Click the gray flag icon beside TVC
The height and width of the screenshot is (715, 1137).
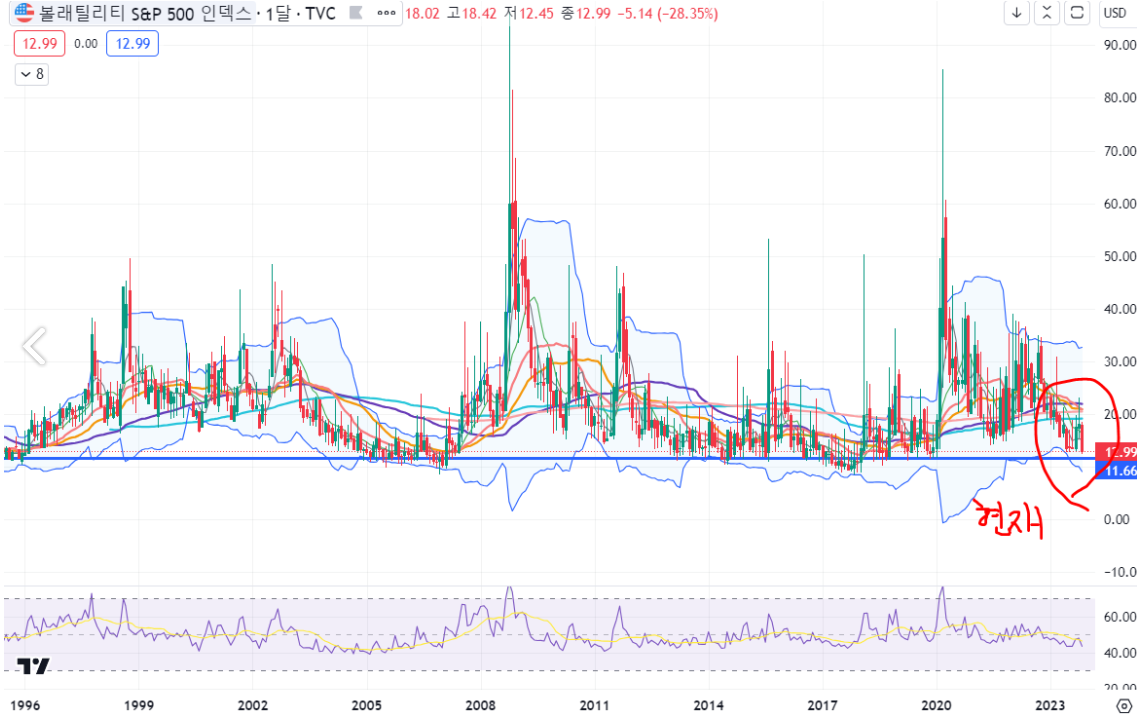tap(356, 13)
